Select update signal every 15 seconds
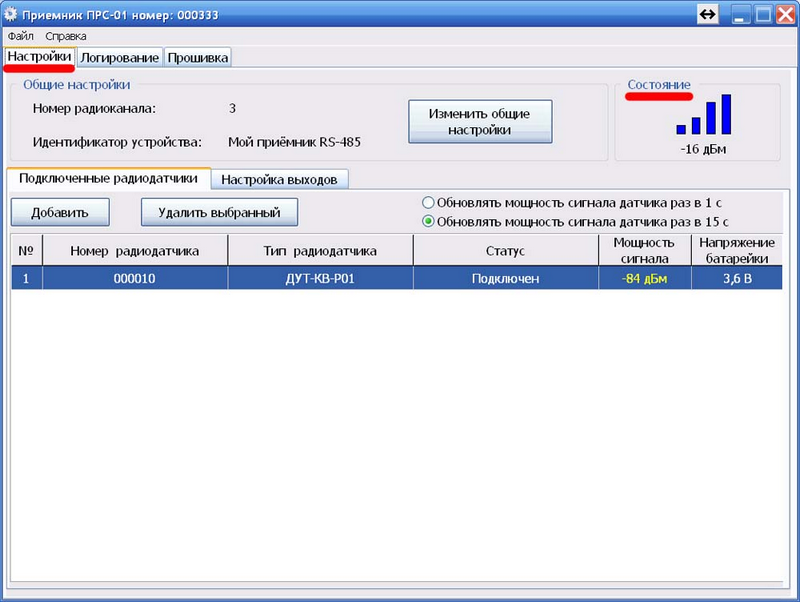Screen dimensions: 800x602 coord(428,221)
